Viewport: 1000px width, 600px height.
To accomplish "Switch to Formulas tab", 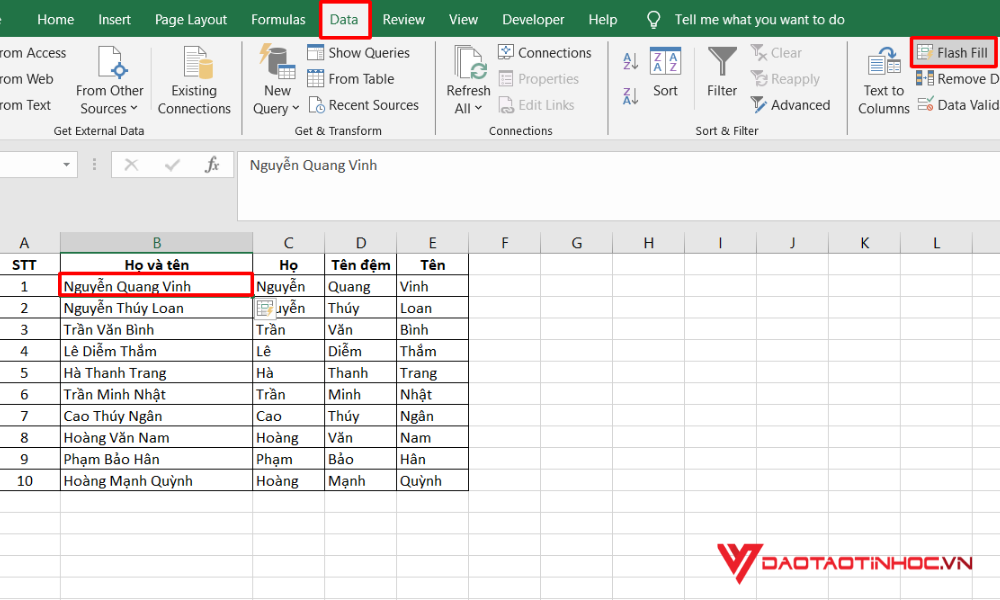I will [x=278, y=20].
